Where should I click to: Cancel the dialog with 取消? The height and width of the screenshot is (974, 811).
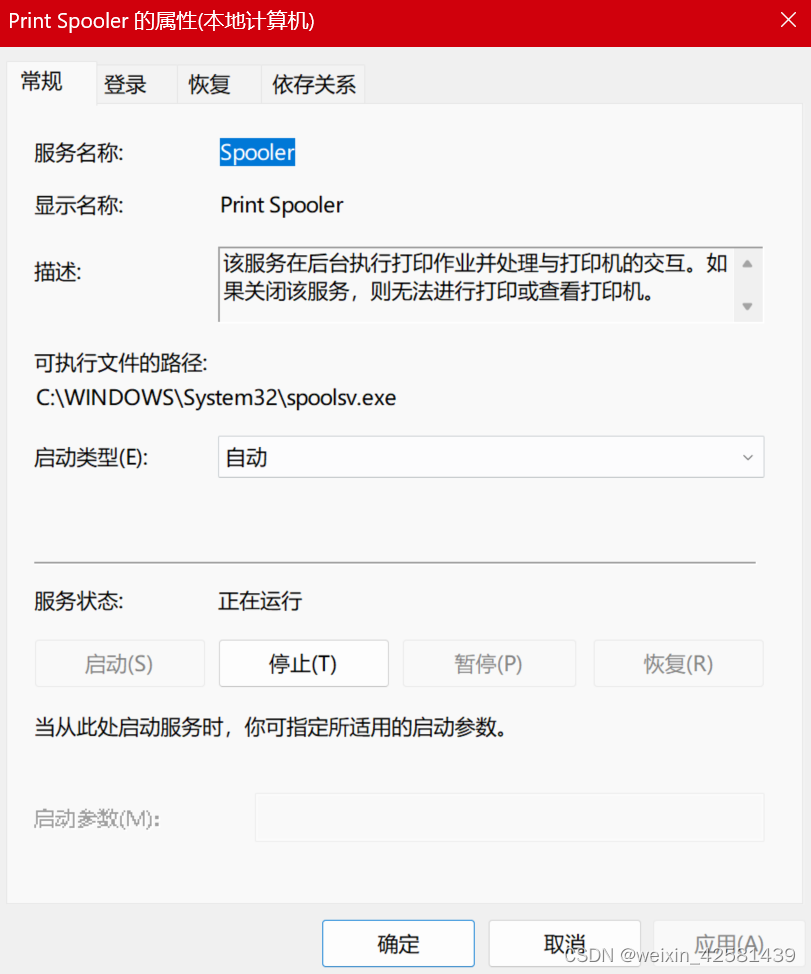coord(564,943)
